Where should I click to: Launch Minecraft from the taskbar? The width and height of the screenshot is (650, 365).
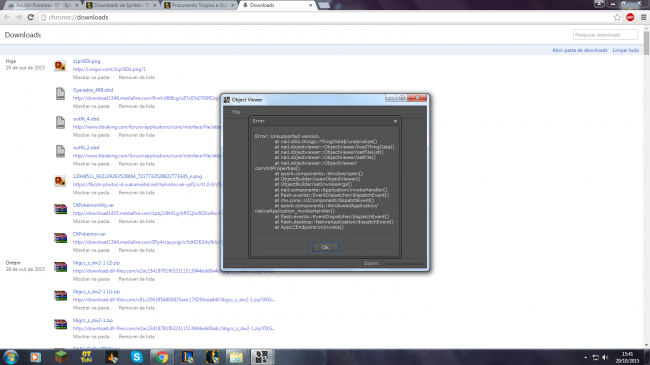[61, 357]
